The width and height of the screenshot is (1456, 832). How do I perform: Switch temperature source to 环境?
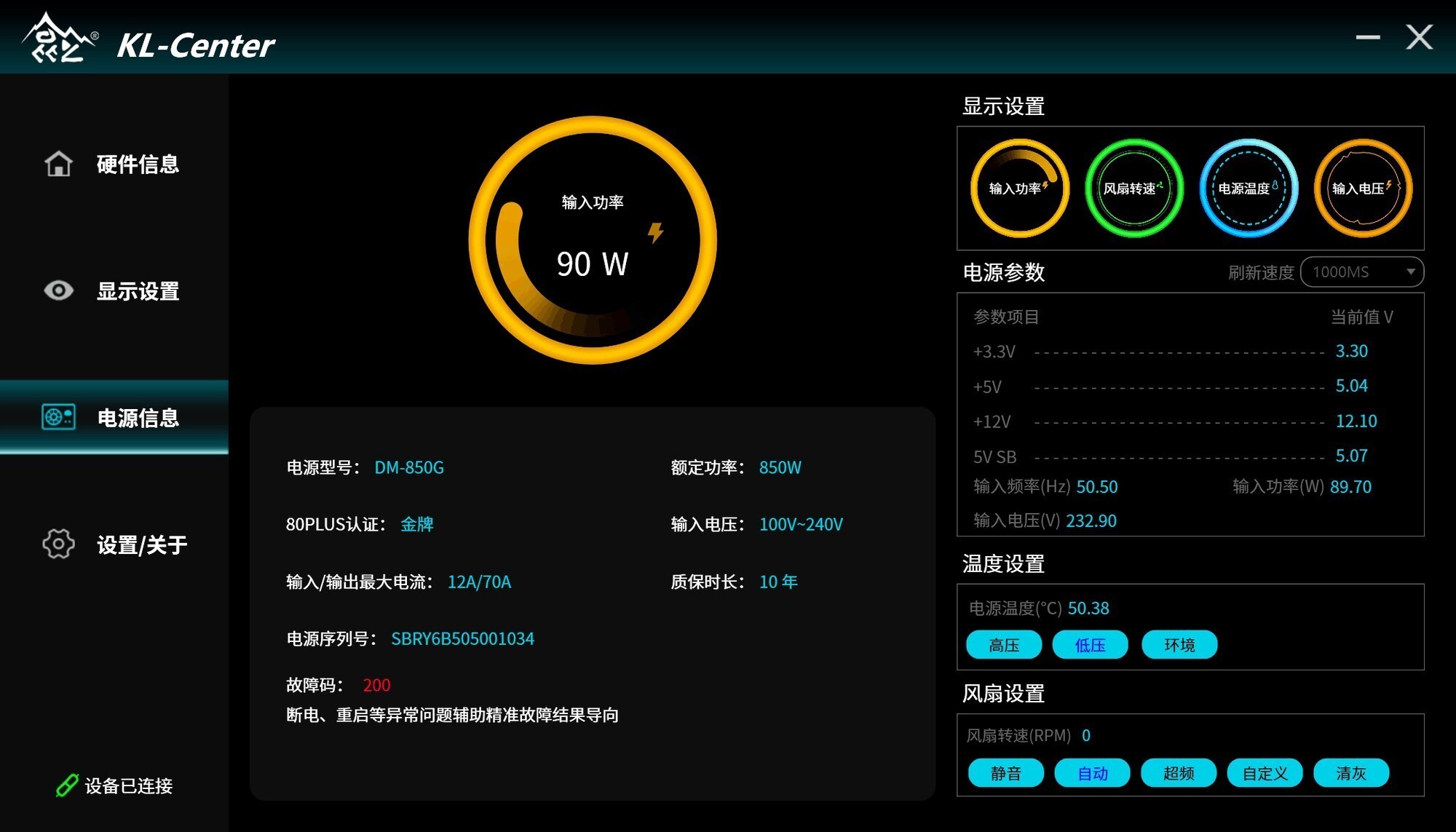coord(1179,645)
